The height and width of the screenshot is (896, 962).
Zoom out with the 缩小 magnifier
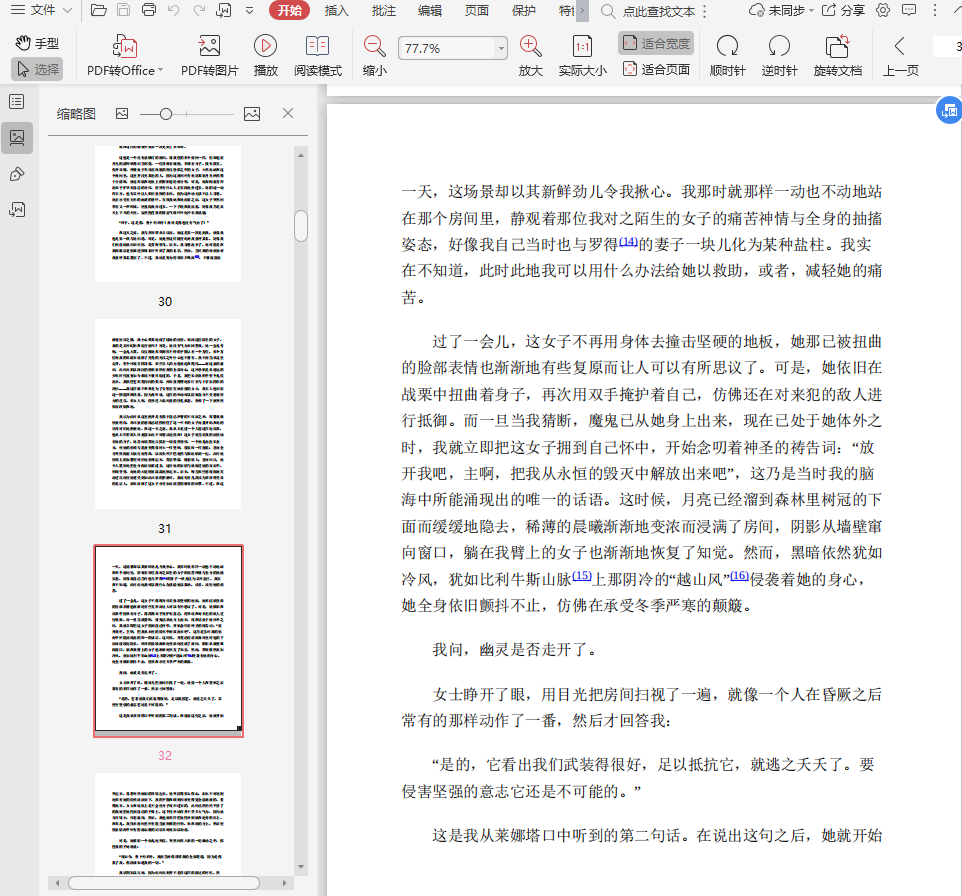[x=374, y=47]
